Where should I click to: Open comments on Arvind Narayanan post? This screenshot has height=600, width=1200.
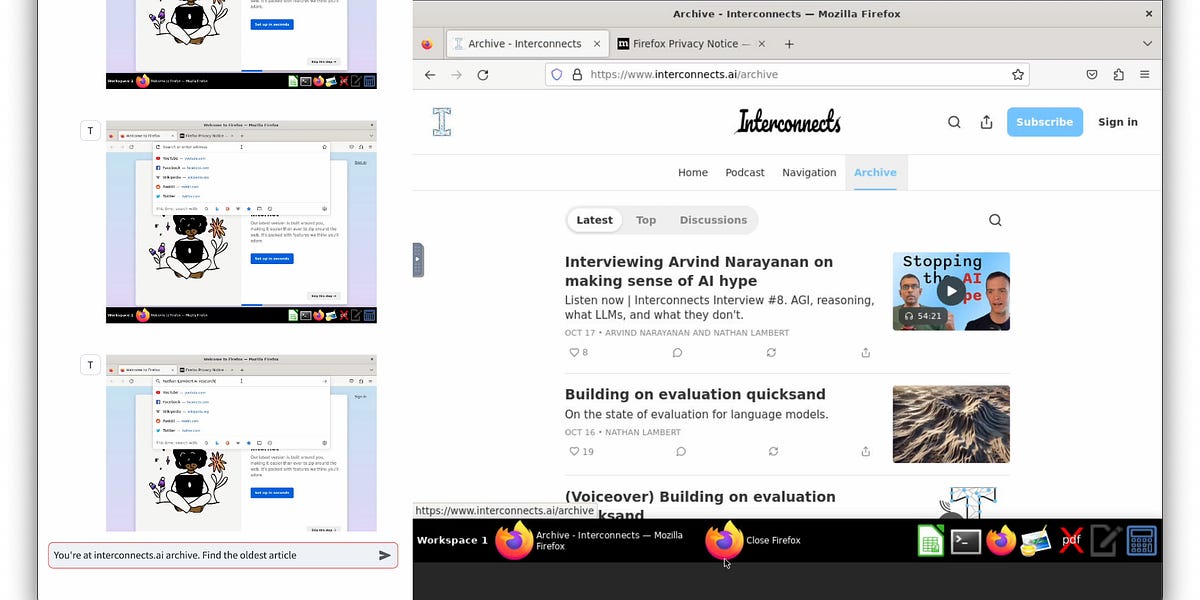pos(677,353)
